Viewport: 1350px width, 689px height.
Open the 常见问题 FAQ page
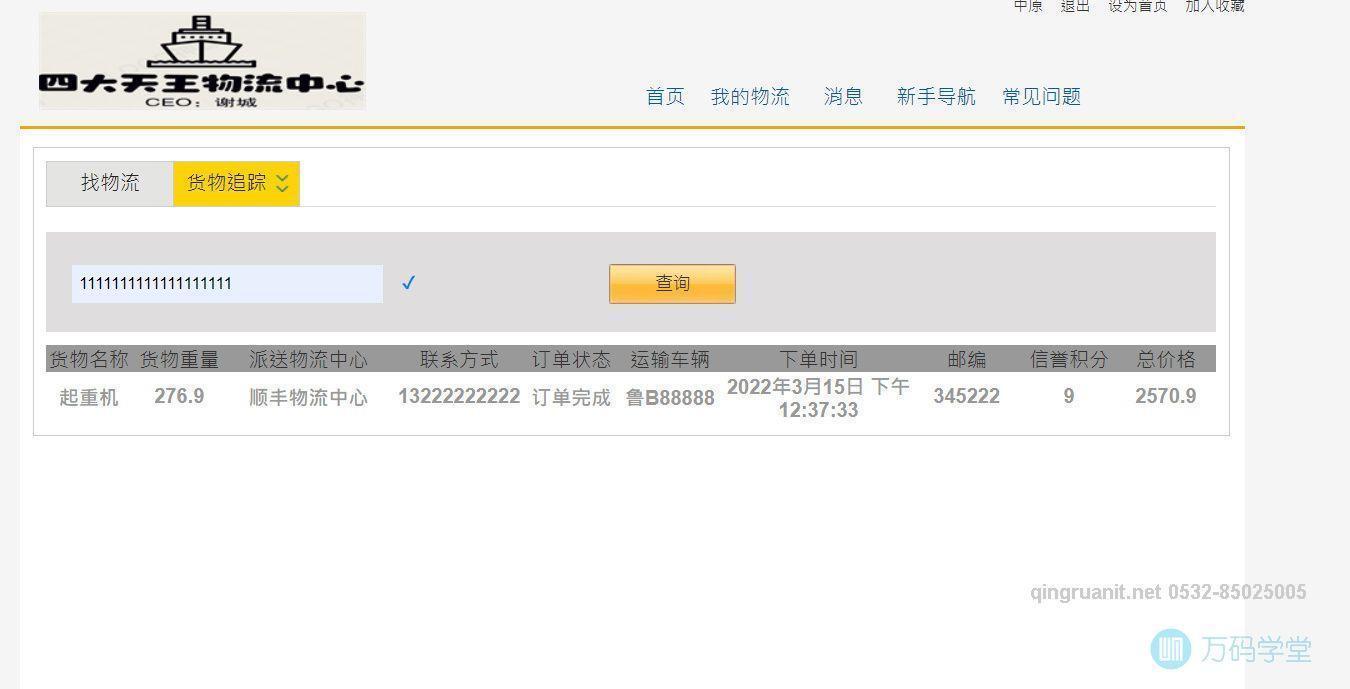(x=1040, y=96)
